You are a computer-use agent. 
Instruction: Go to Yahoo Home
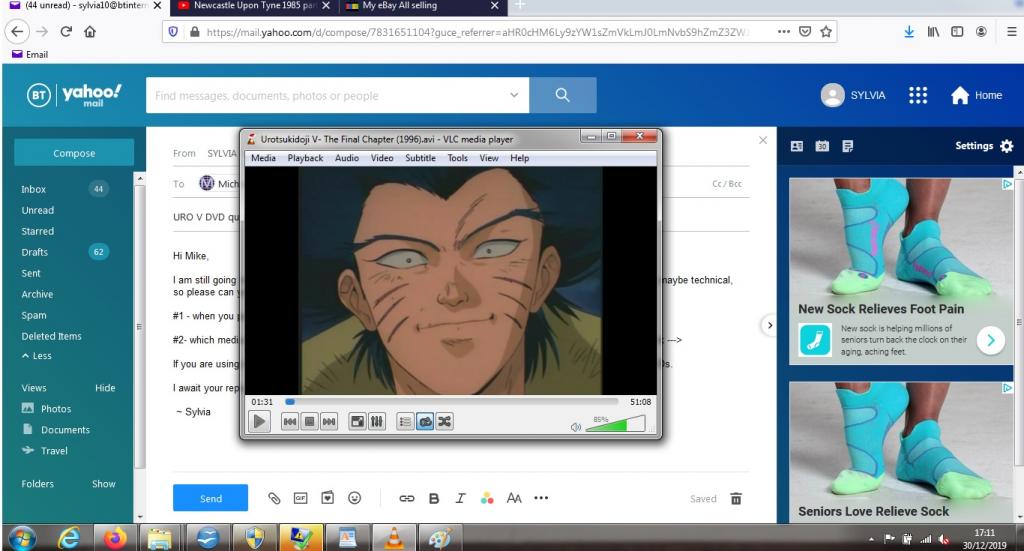(x=976, y=95)
